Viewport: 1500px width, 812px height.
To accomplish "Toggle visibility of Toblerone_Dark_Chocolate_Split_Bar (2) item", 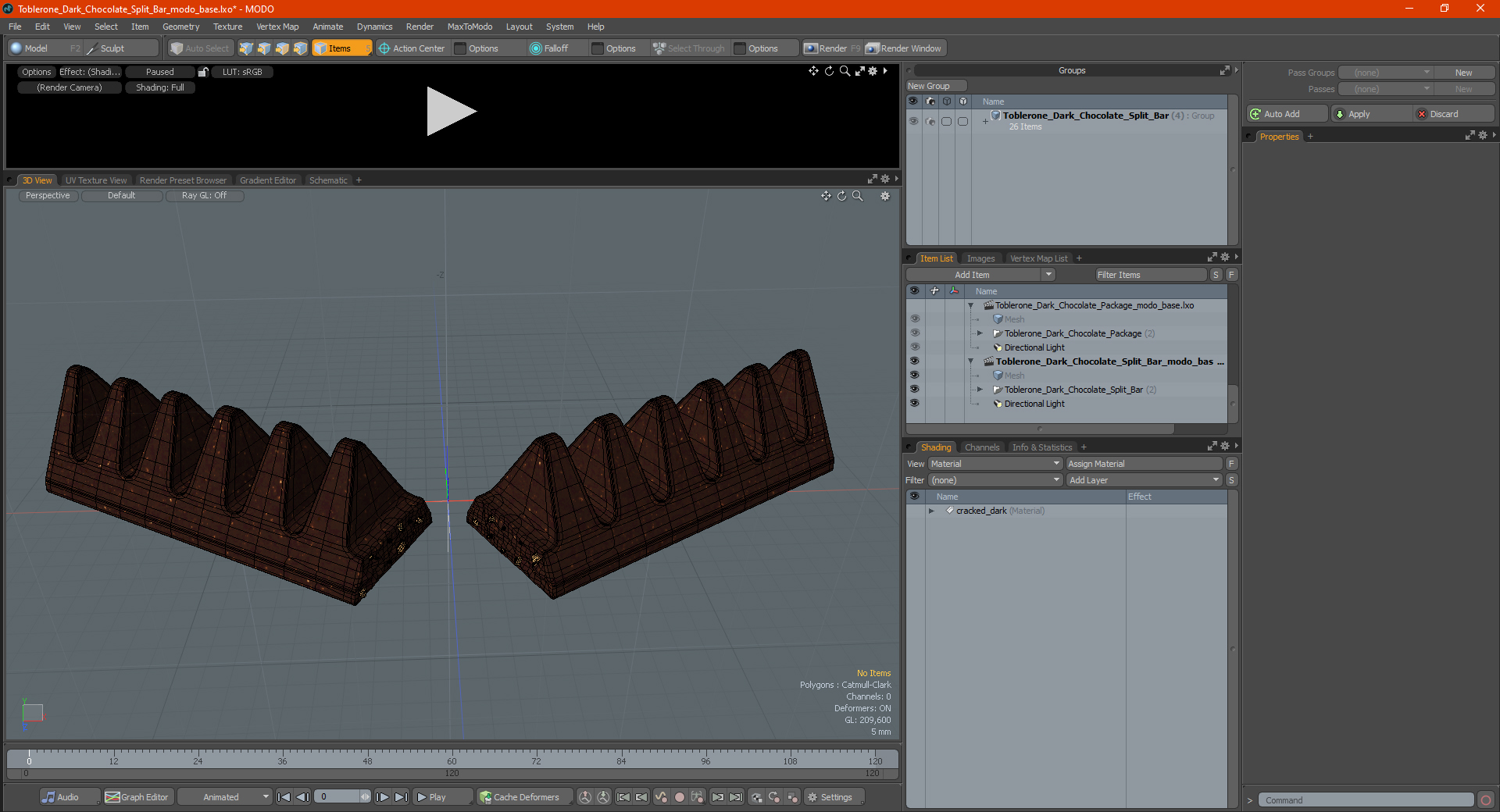I will click(914, 390).
